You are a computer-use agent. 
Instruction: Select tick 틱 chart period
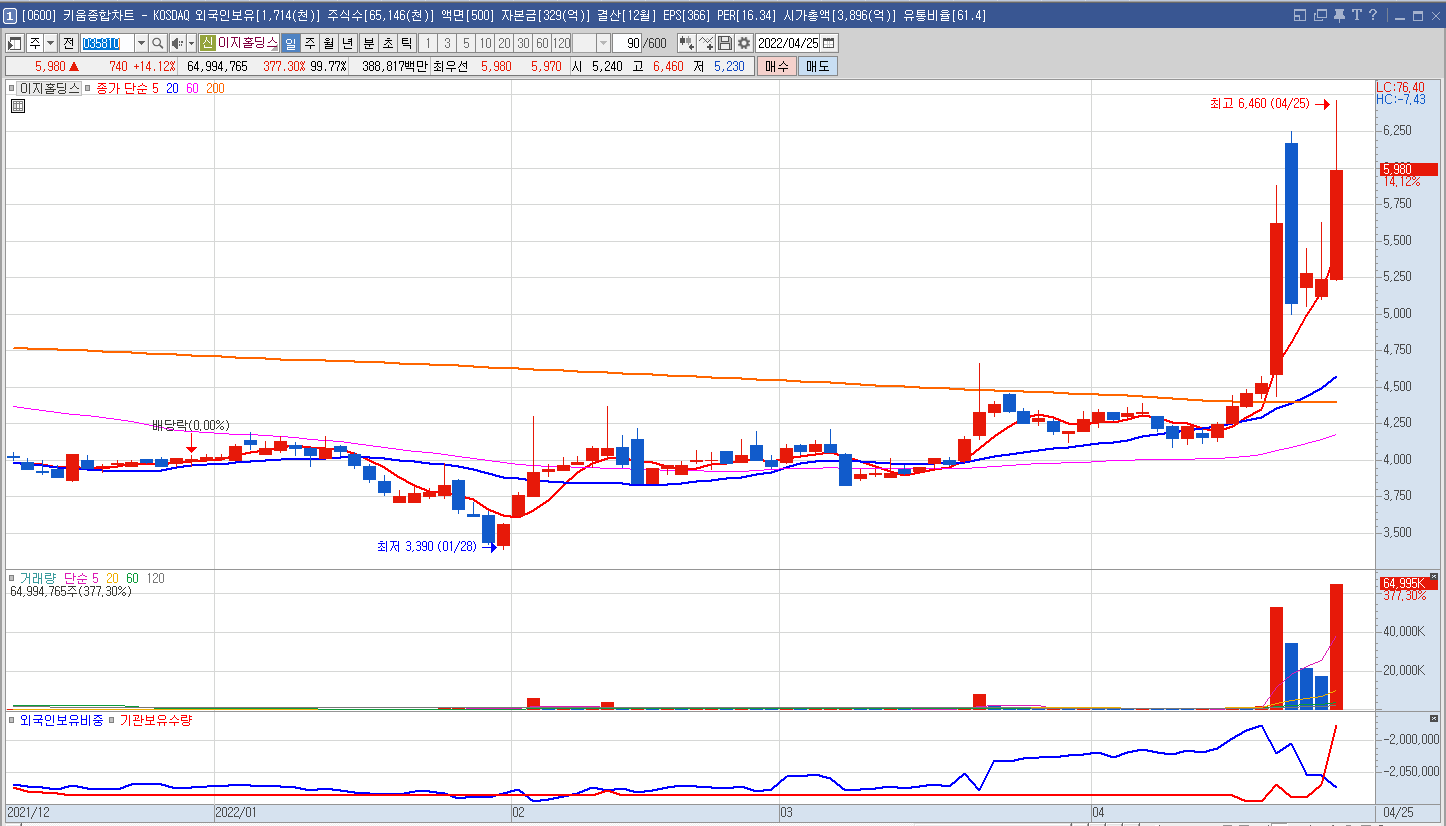(x=406, y=43)
